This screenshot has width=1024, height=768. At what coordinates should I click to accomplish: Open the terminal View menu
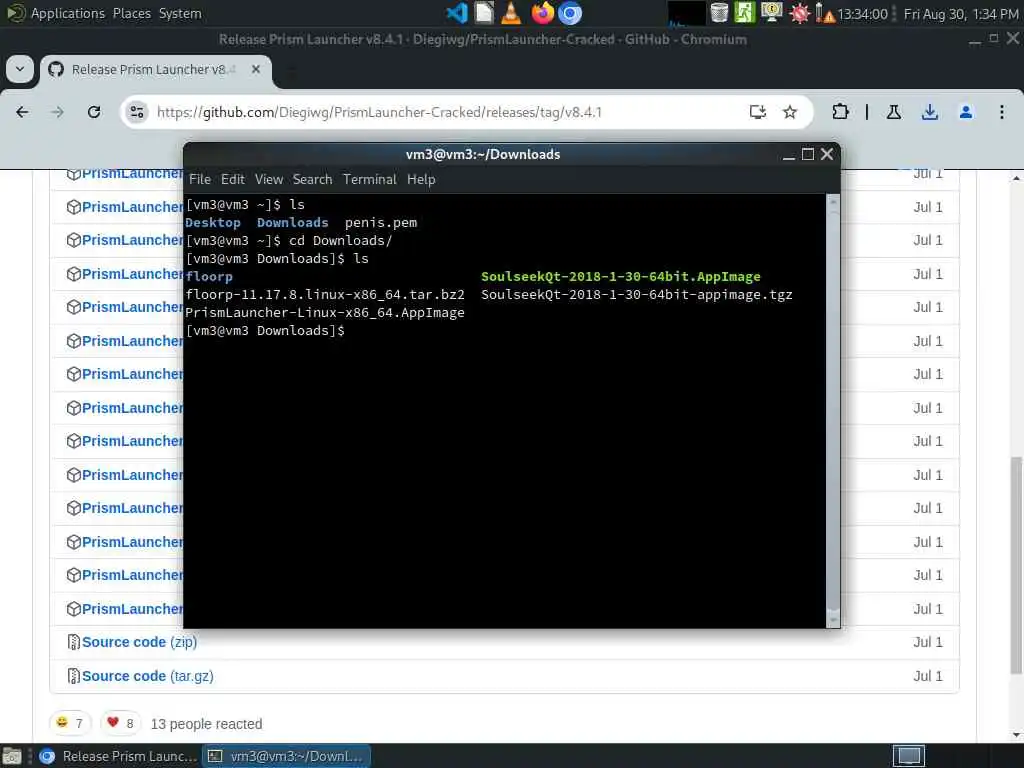coord(268,179)
